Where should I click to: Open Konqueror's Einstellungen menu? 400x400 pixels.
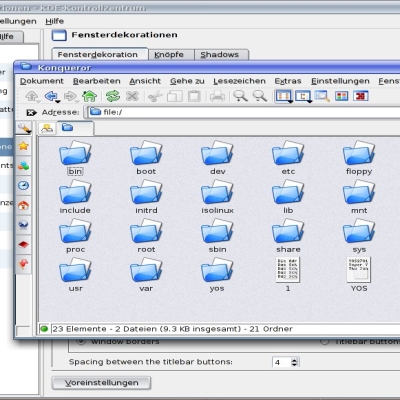tap(340, 81)
